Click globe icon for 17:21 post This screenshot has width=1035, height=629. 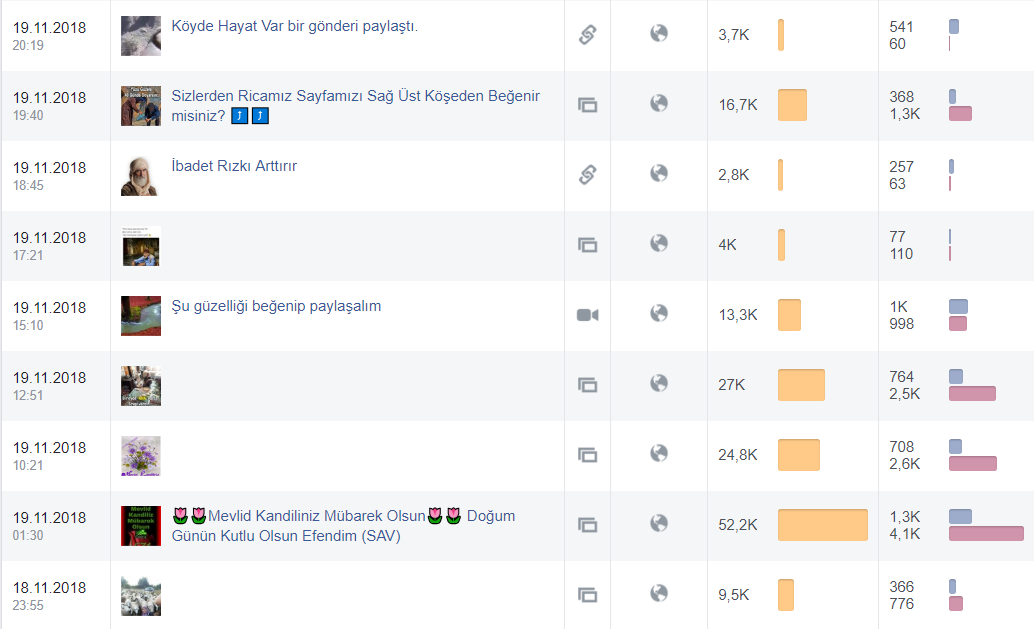659,244
